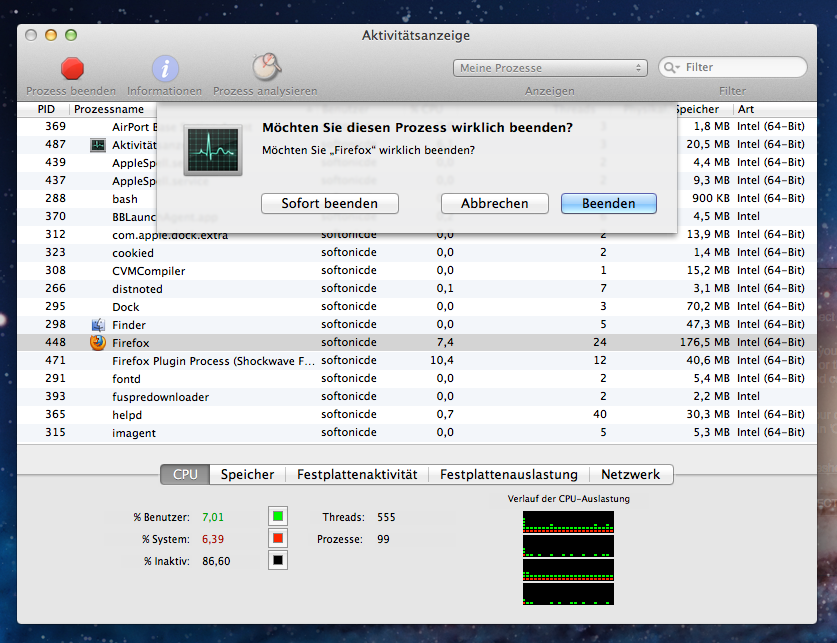Click the activity monitor icon in dialog
This screenshot has width=837, height=643.
point(213,150)
